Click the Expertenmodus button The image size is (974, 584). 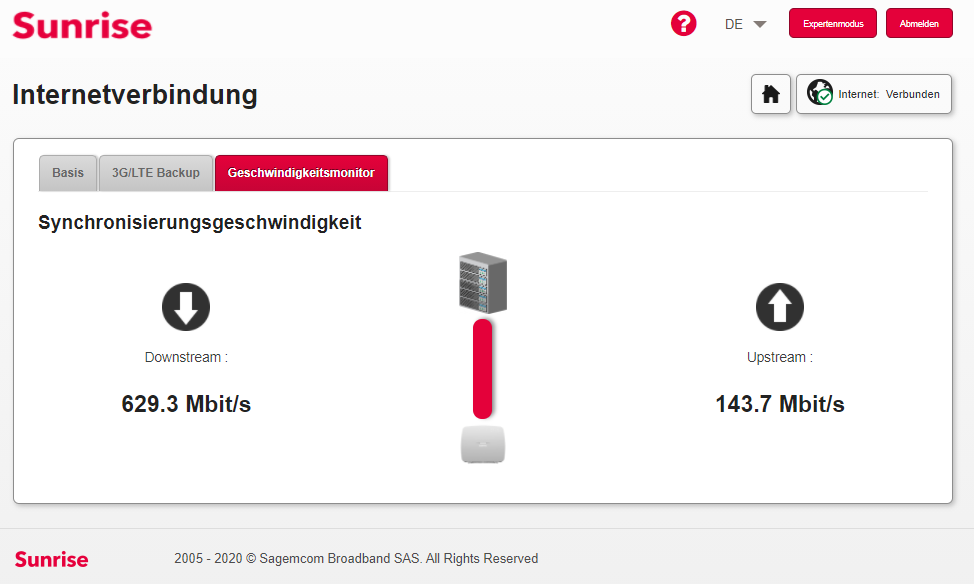point(833,24)
